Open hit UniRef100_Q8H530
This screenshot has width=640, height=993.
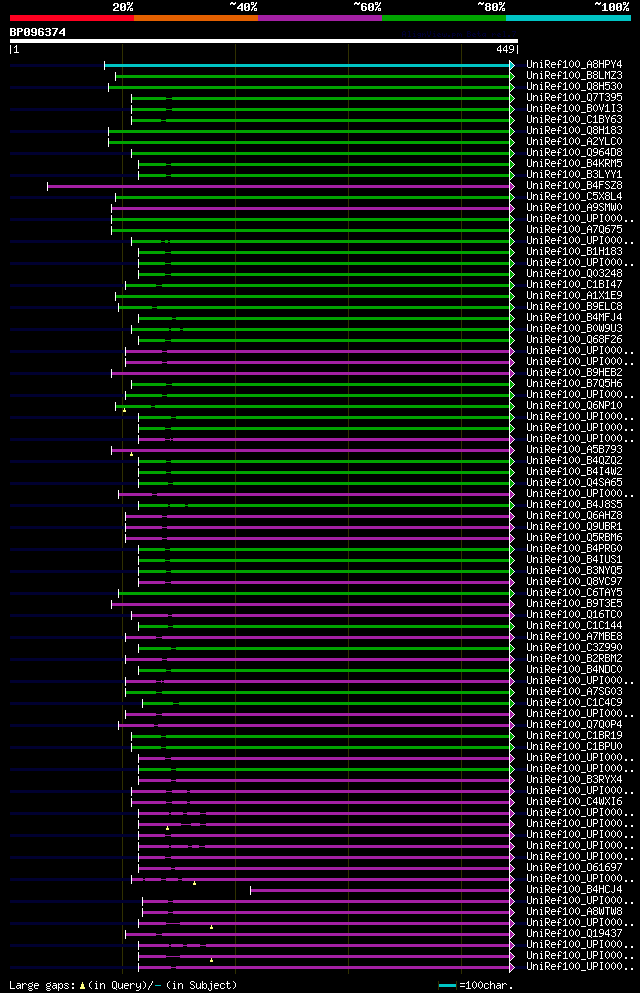coord(574,87)
